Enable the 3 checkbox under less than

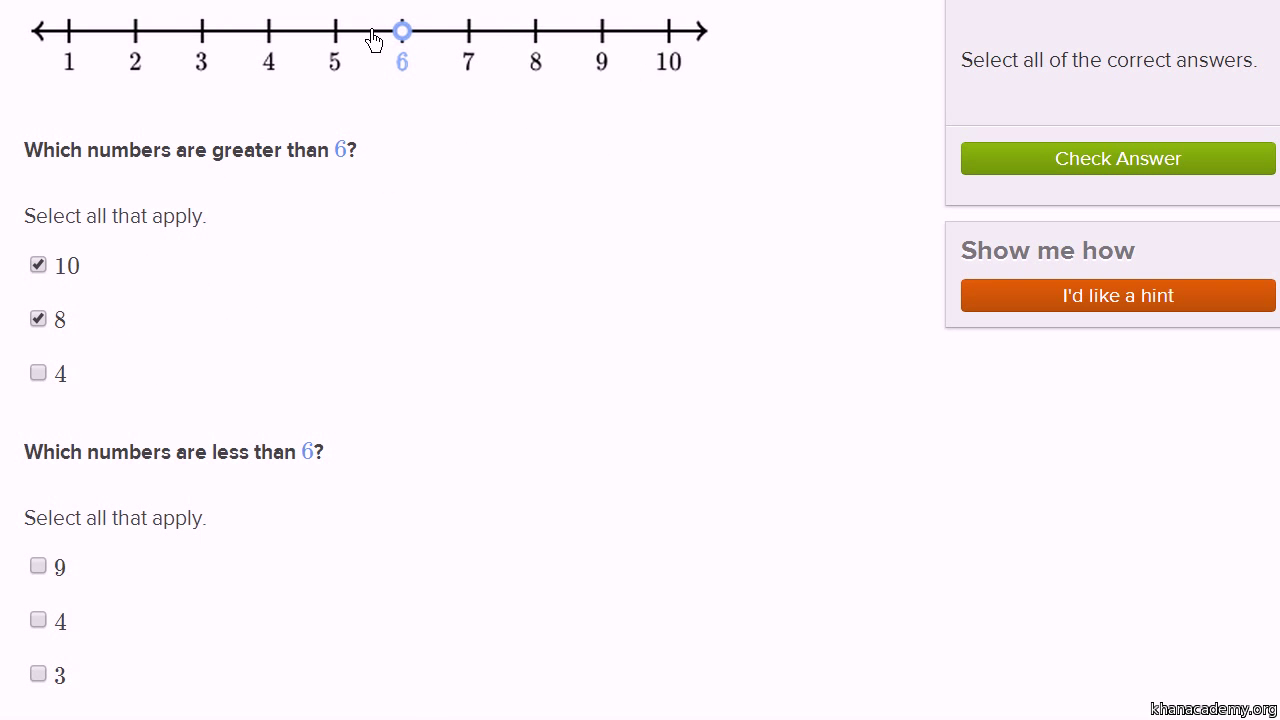tap(38, 674)
